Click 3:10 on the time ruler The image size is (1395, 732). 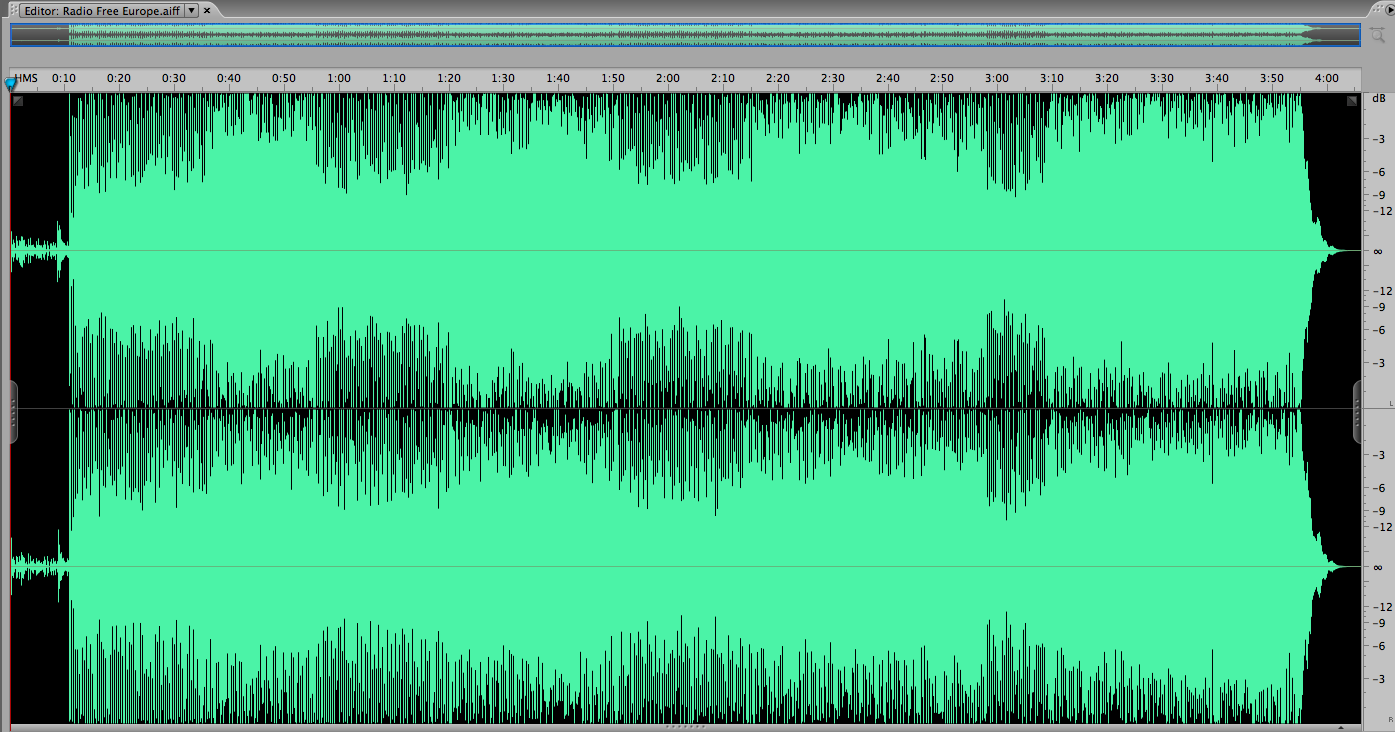(1052, 78)
